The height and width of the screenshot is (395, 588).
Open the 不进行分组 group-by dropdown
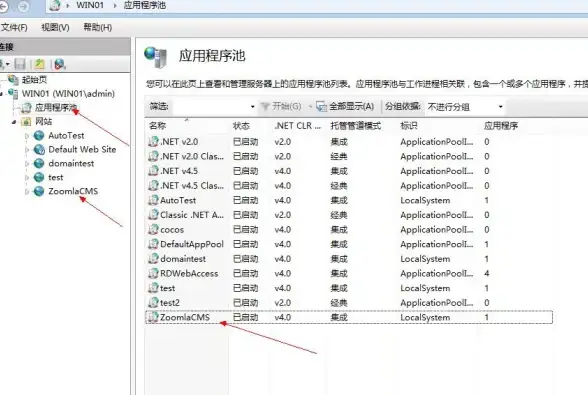465,107
